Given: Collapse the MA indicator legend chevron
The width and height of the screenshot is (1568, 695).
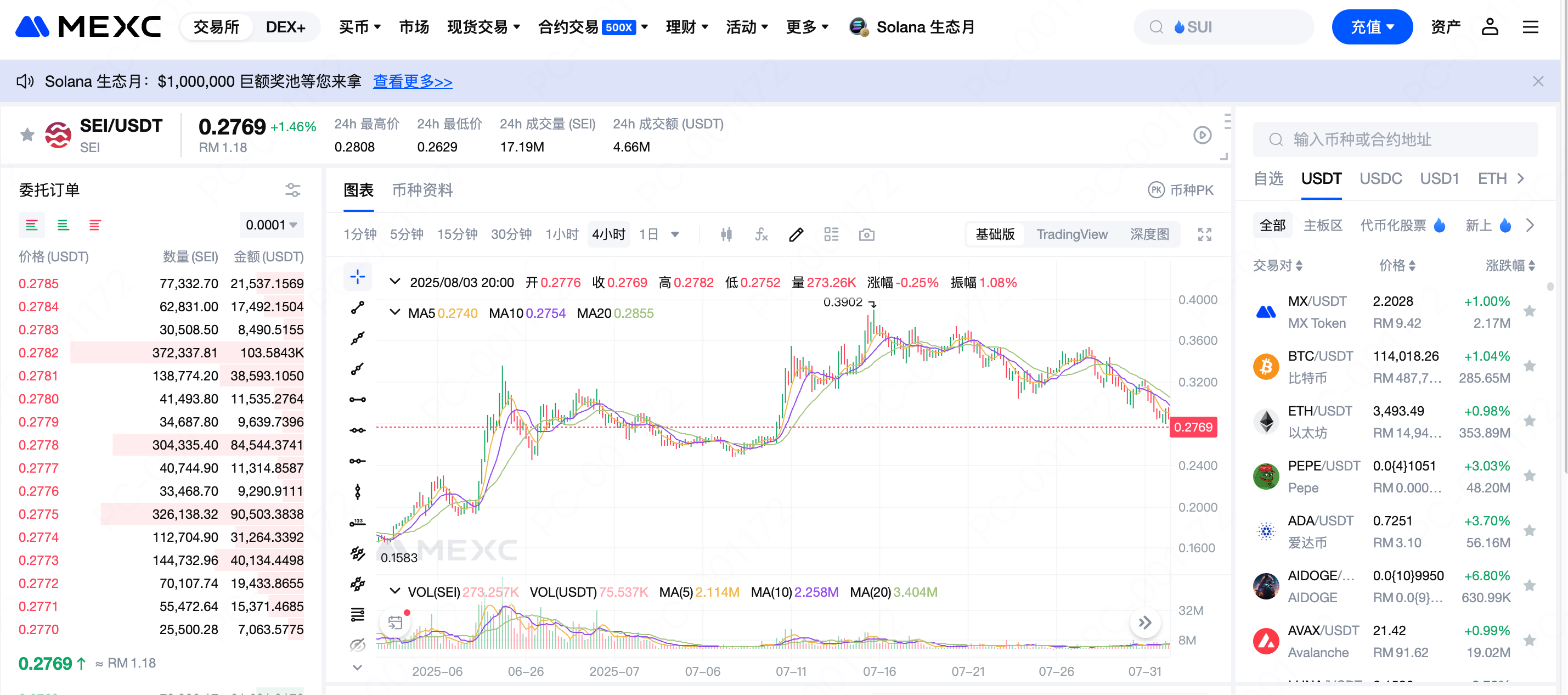Looking at the screenshot, I should coord(395,312).
